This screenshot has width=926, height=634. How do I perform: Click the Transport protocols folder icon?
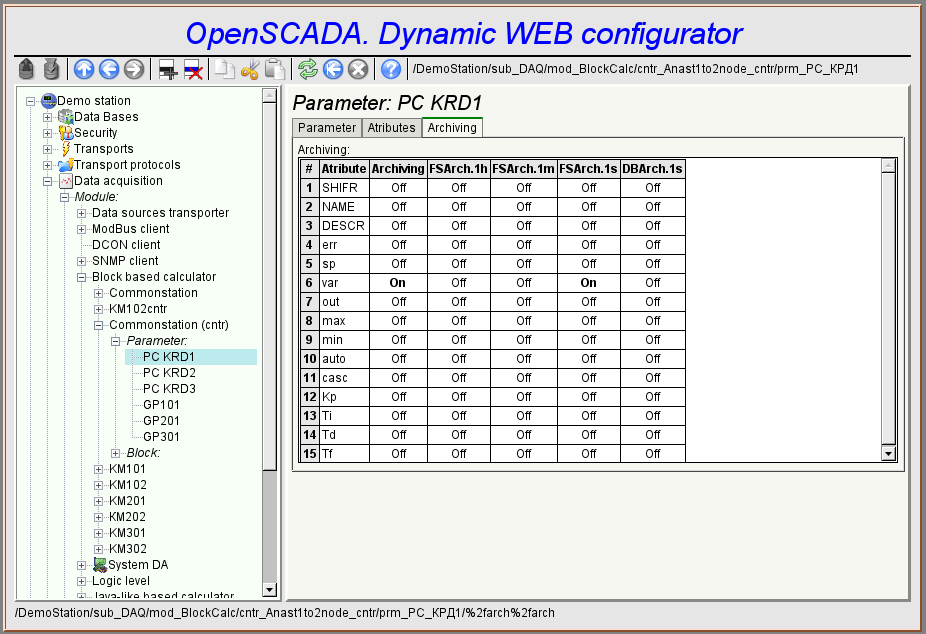coord(66,165)
